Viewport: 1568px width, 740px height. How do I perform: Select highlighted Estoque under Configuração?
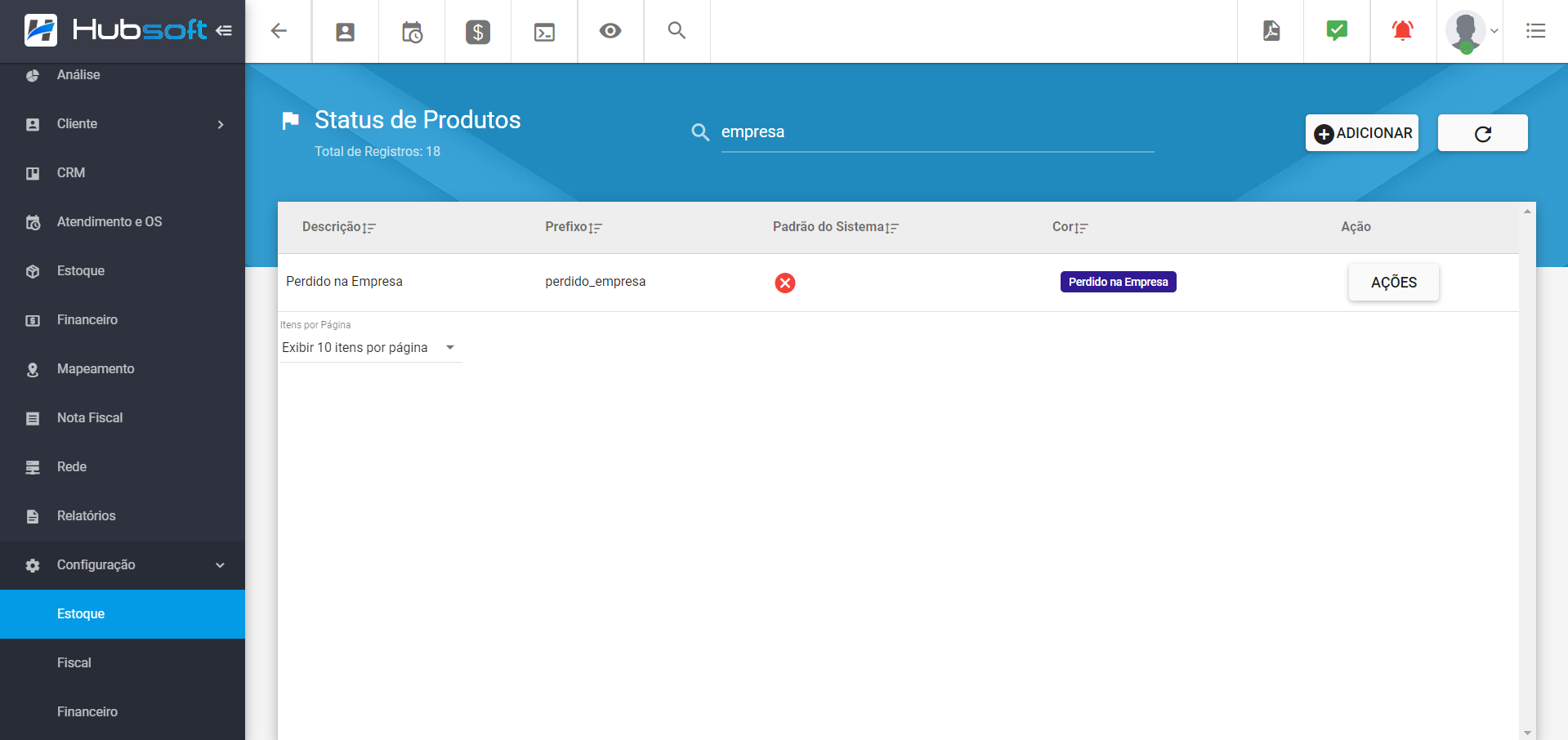coord(123,614)
